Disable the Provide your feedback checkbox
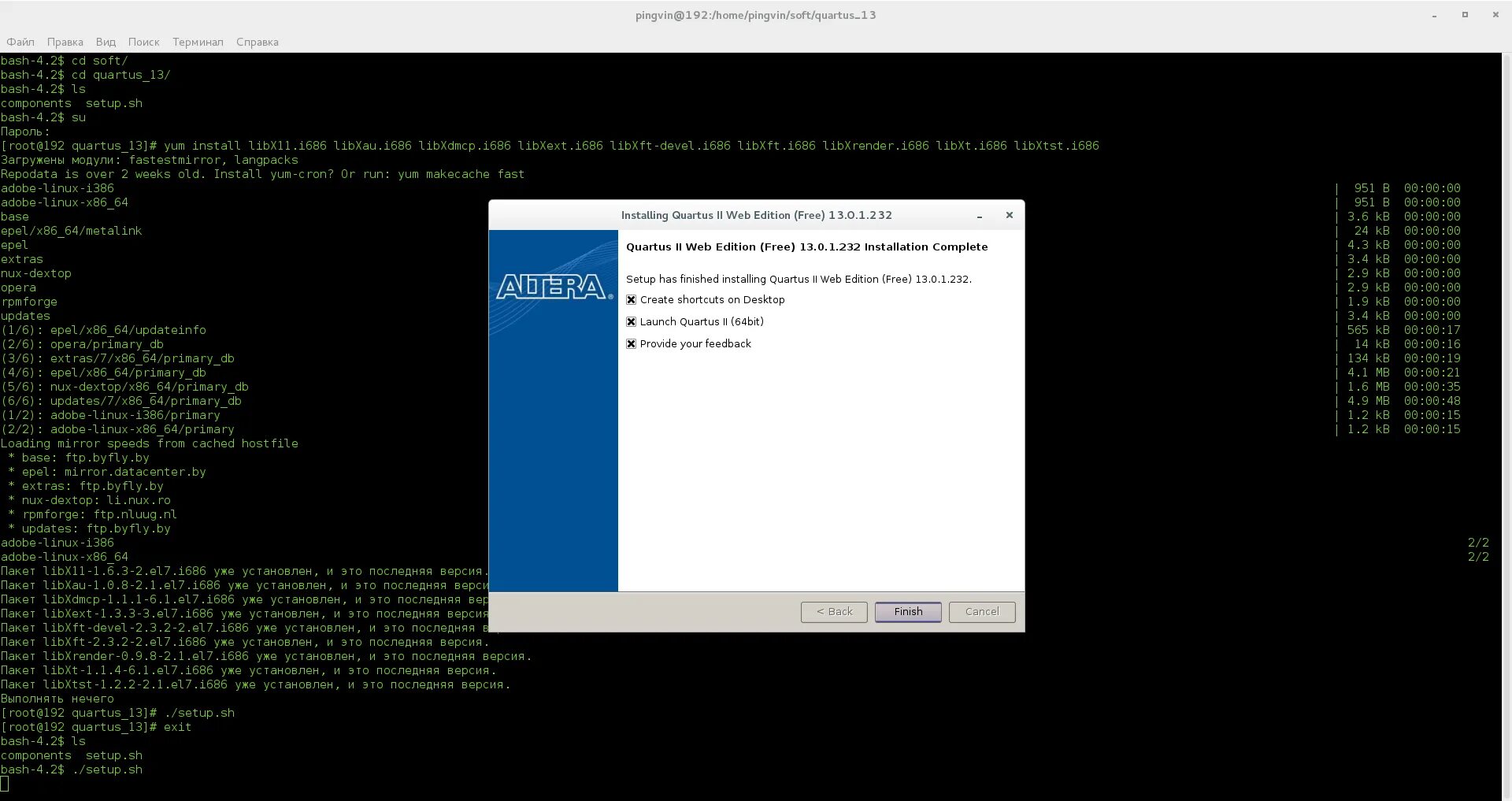The width and height of the screenshot is (1512, 801). point(631,344)
